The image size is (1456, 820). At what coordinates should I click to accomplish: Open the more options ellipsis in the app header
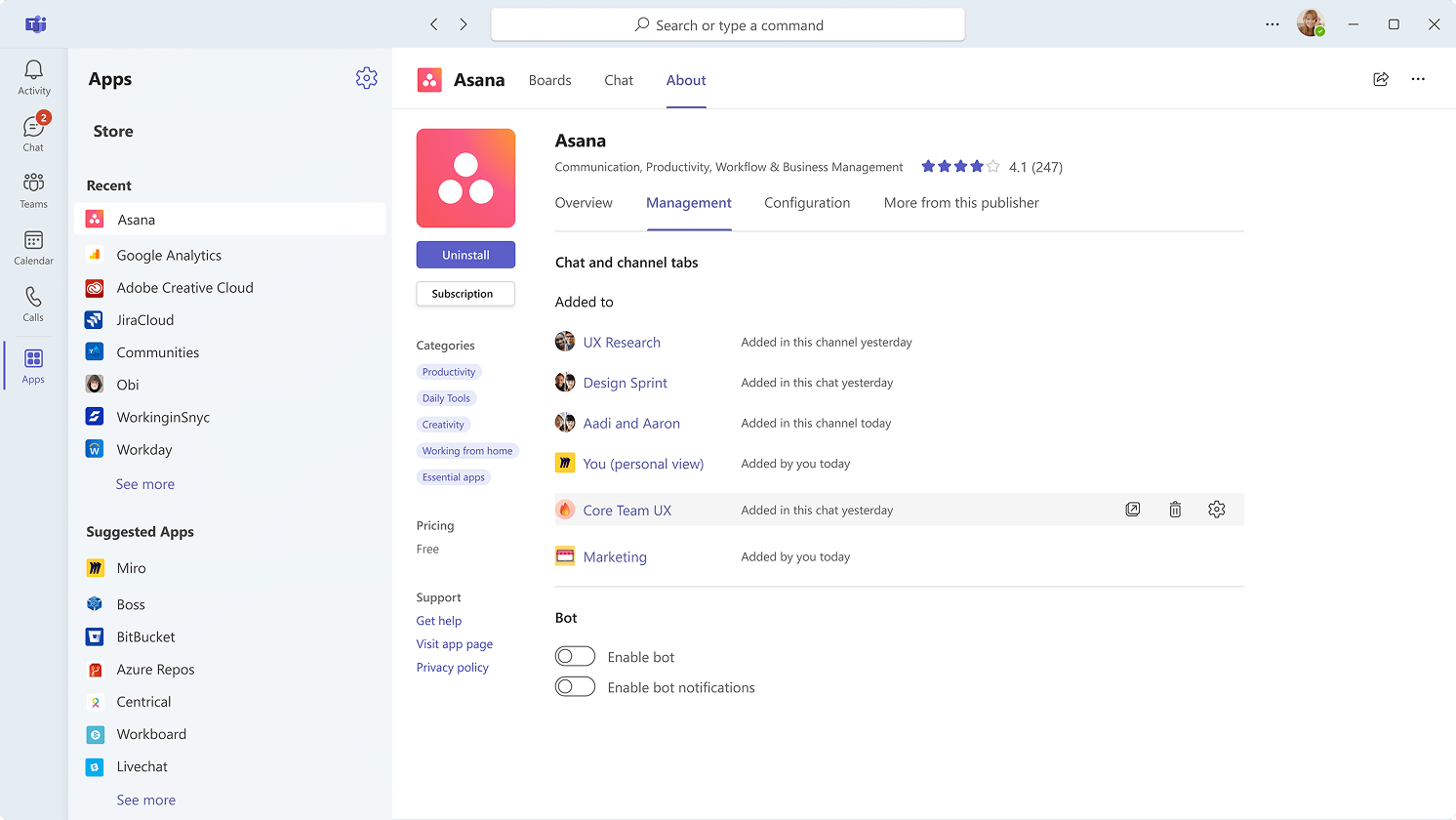1418,80
